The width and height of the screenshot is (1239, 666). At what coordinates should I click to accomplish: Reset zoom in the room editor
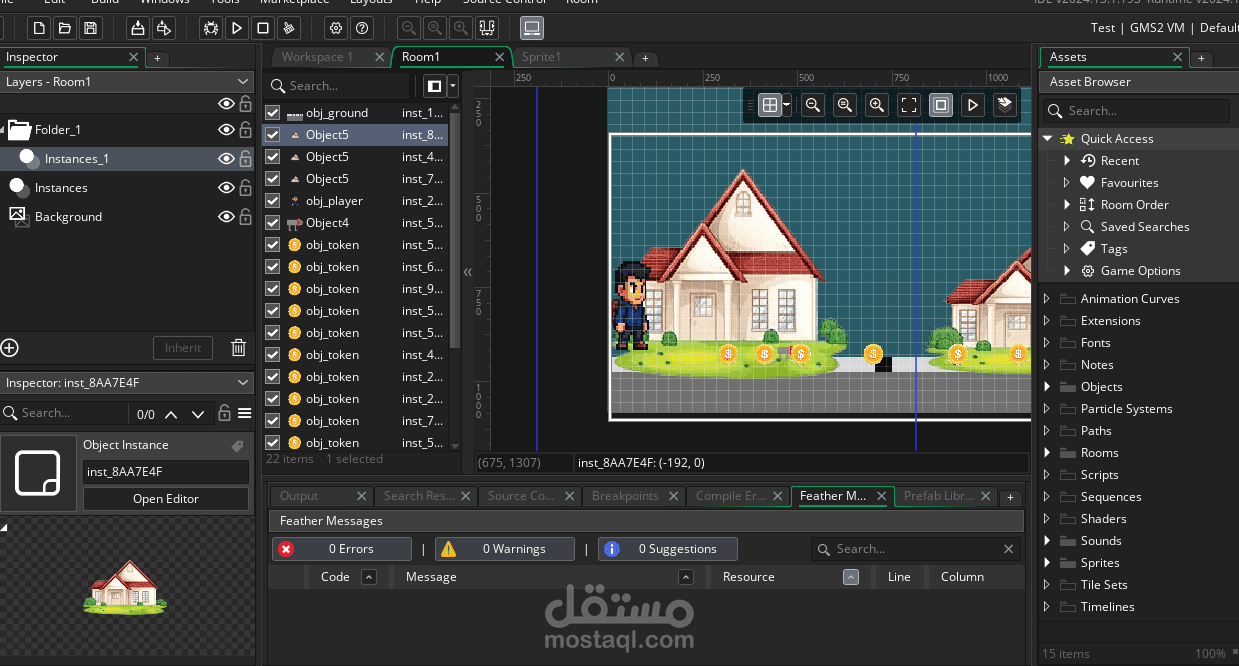click(x=845, y=104)
